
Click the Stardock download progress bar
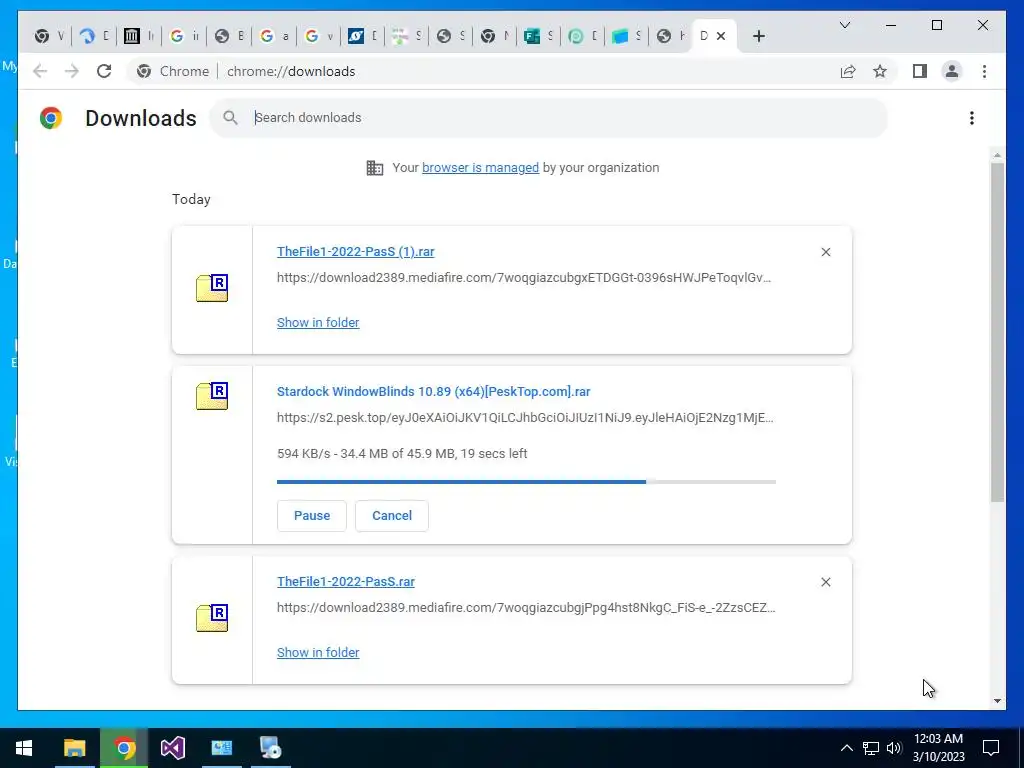coord(526,482)
